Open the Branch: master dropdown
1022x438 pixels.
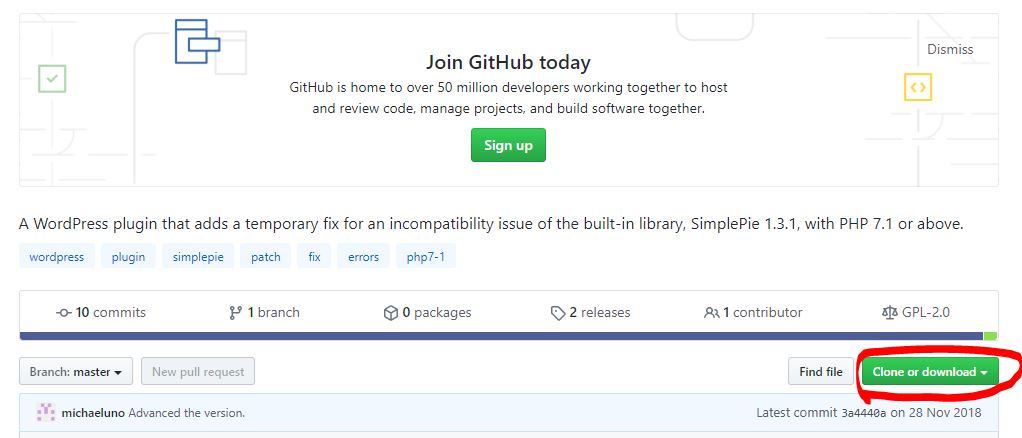(76, 372)
